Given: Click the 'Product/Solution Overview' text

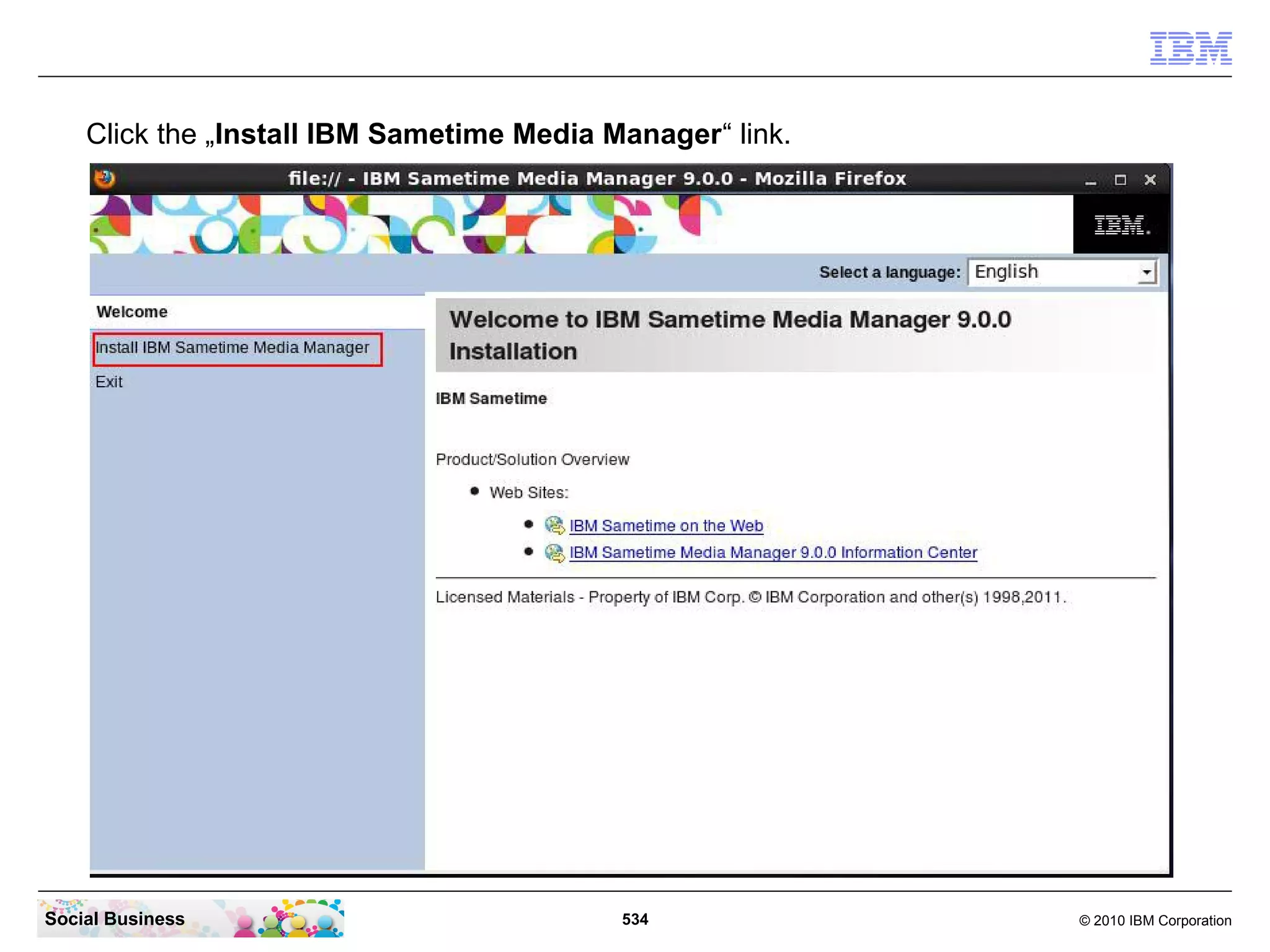Looking at the screenshot, I should click(533, 459).
